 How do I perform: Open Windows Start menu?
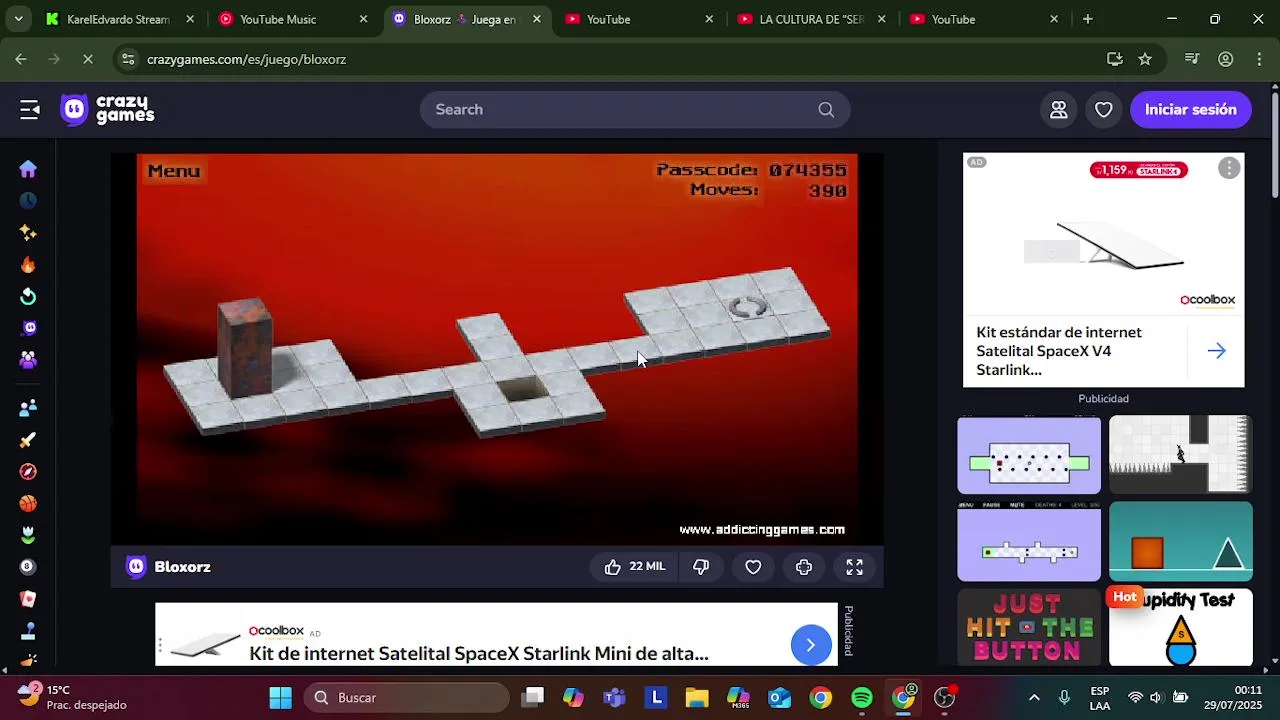pos(281,697)
